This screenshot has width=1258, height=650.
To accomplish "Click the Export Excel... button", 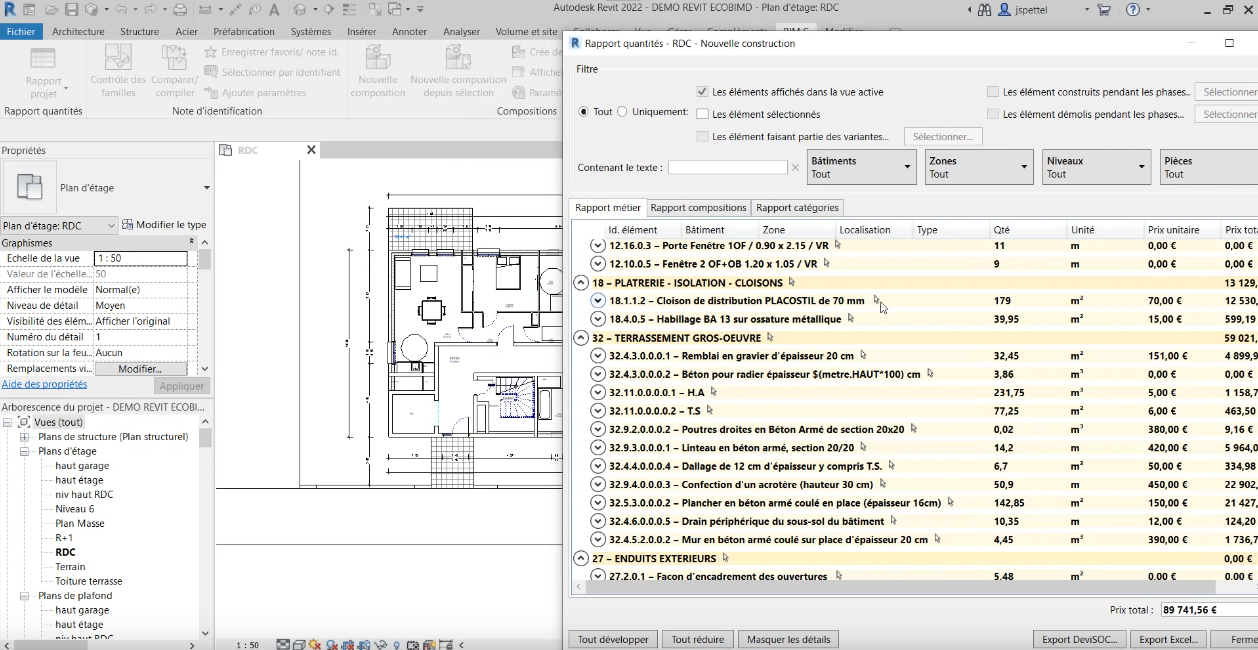I will 1168,639.
